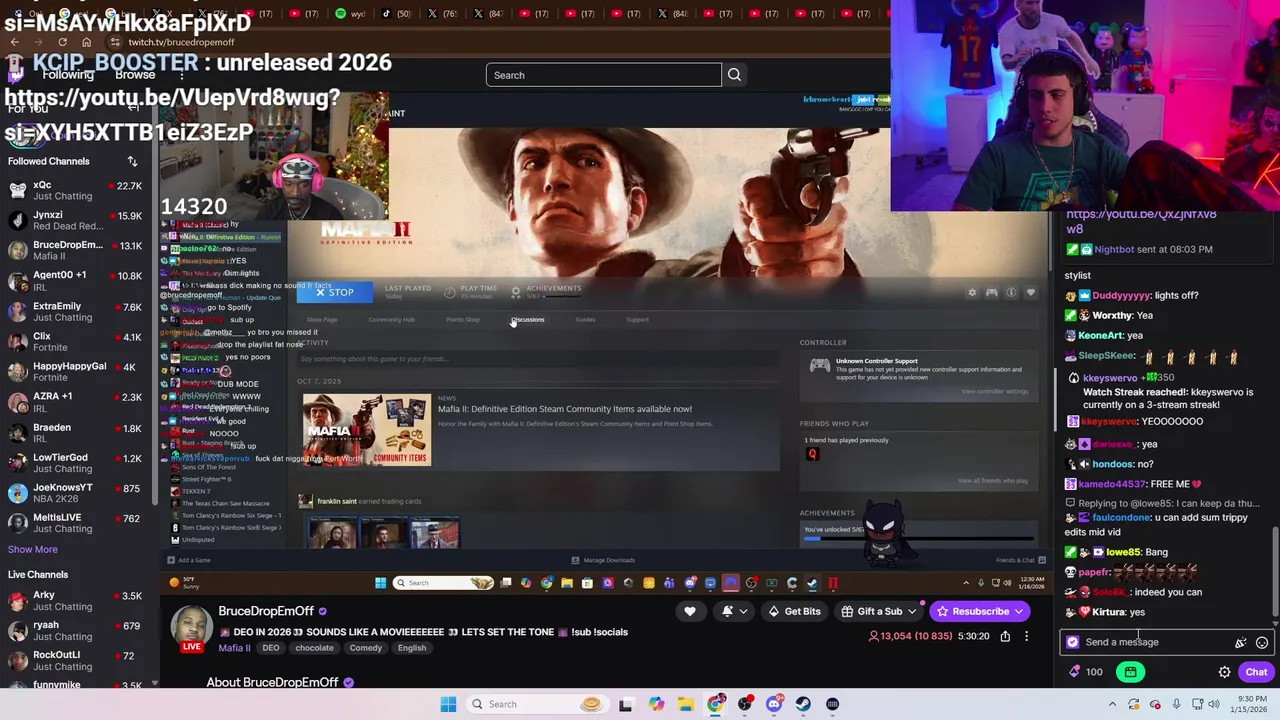Click Steam activity 'Say something' field
Screen dimensions: 1280x720
pos(538,359)
